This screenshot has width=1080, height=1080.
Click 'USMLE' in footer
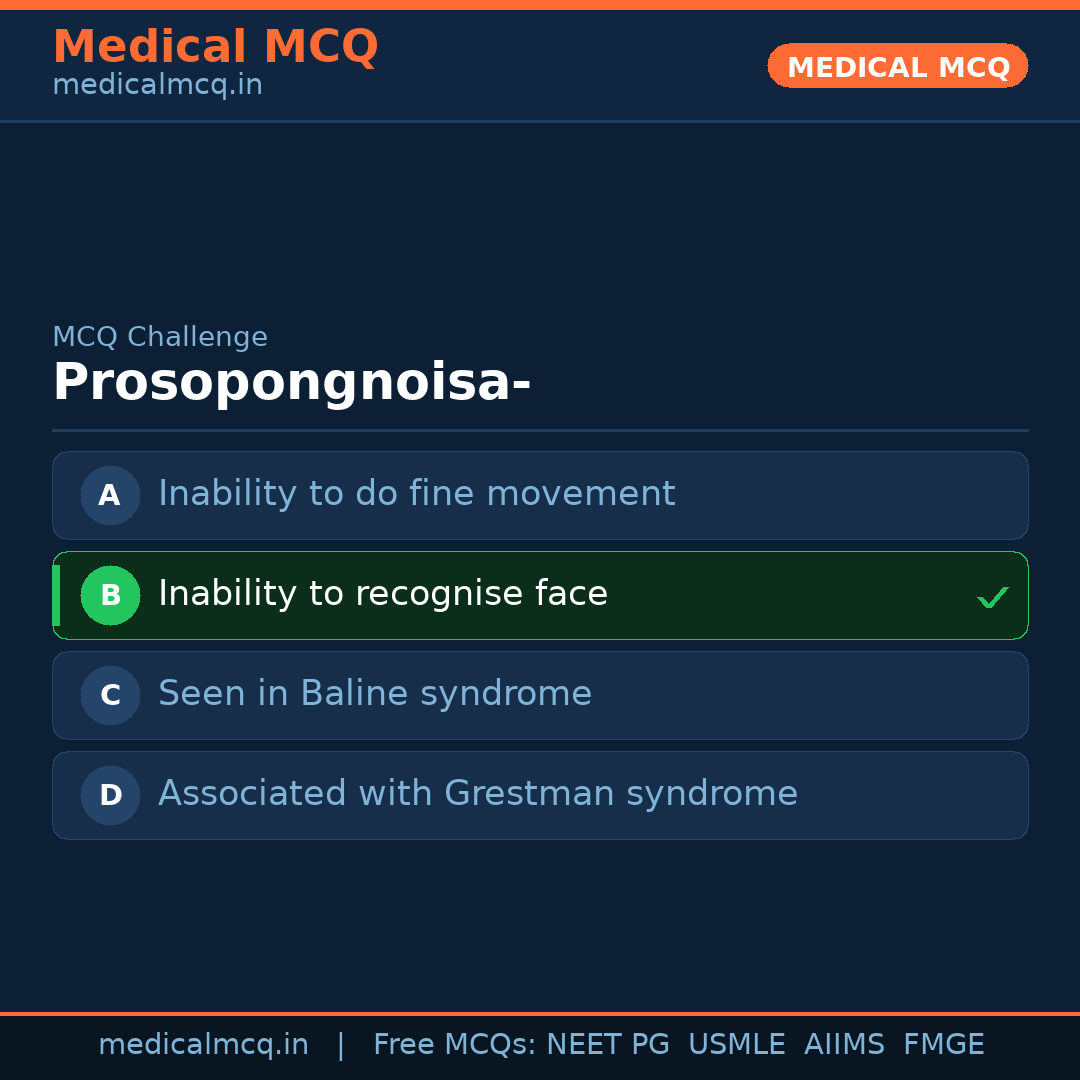[736, 1045]
